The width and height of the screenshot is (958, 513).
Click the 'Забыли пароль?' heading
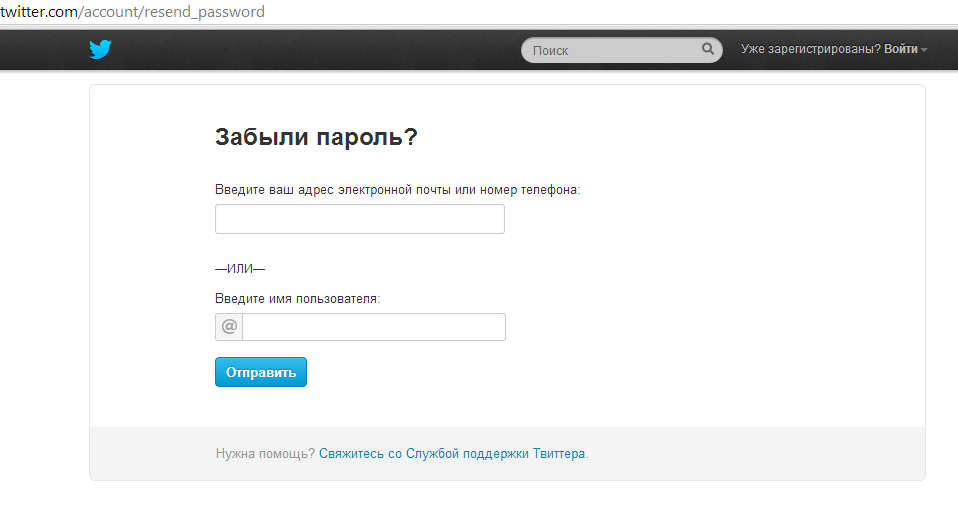(316, 137)
